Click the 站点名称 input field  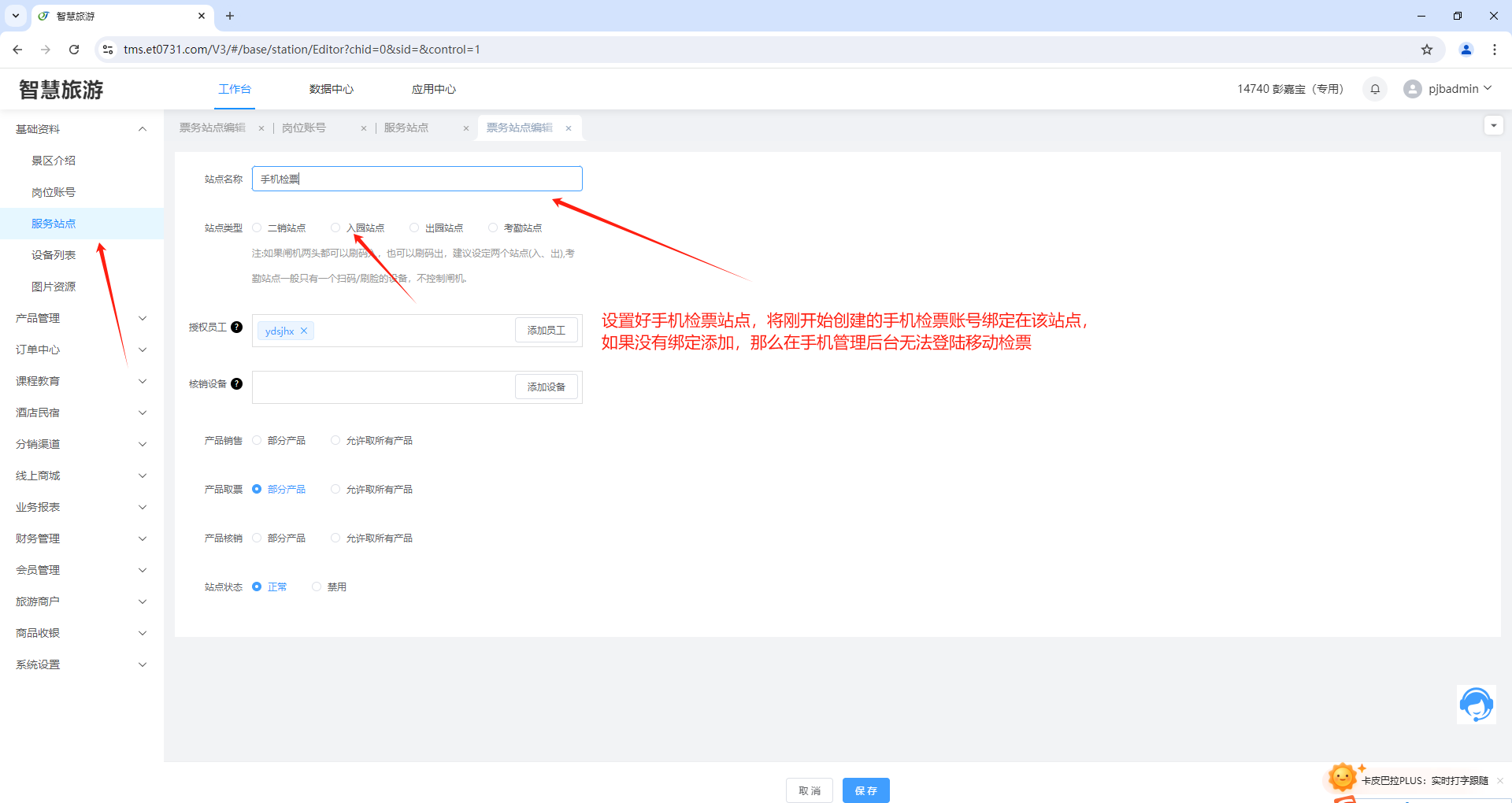tap(417, 179)
